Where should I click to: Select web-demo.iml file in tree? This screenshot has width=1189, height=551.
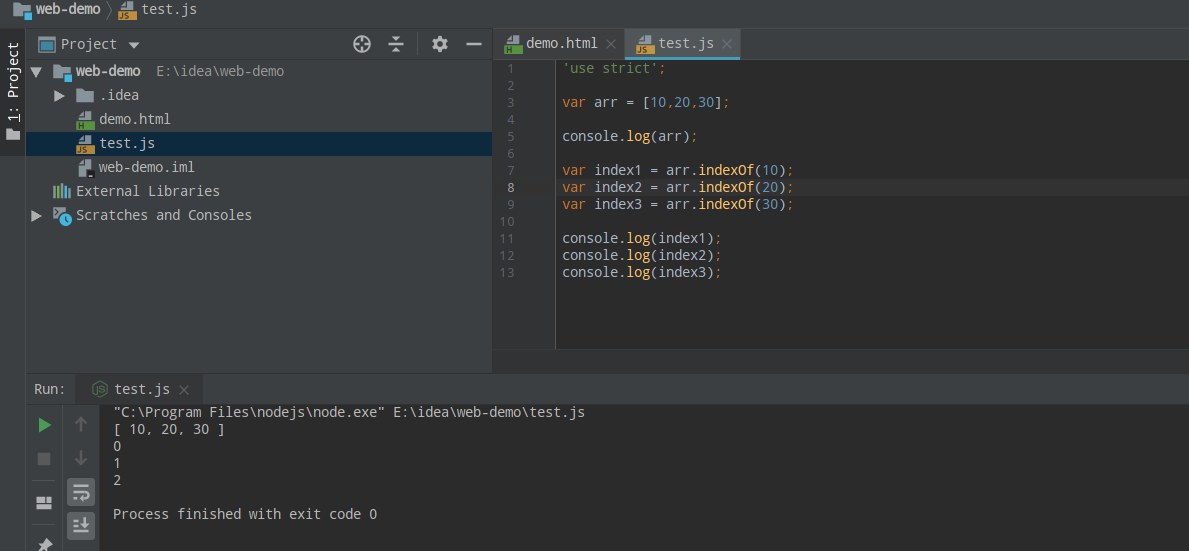pos(146,167)
